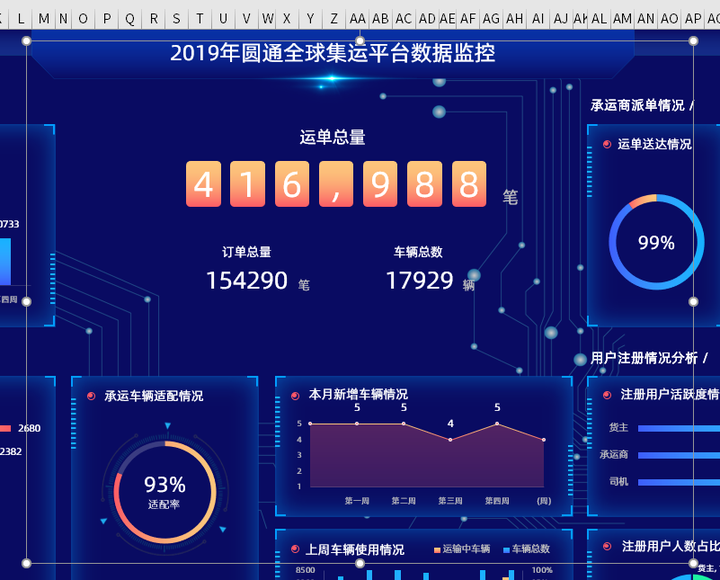Click the 订单总量 value 154290

point(247,281)
